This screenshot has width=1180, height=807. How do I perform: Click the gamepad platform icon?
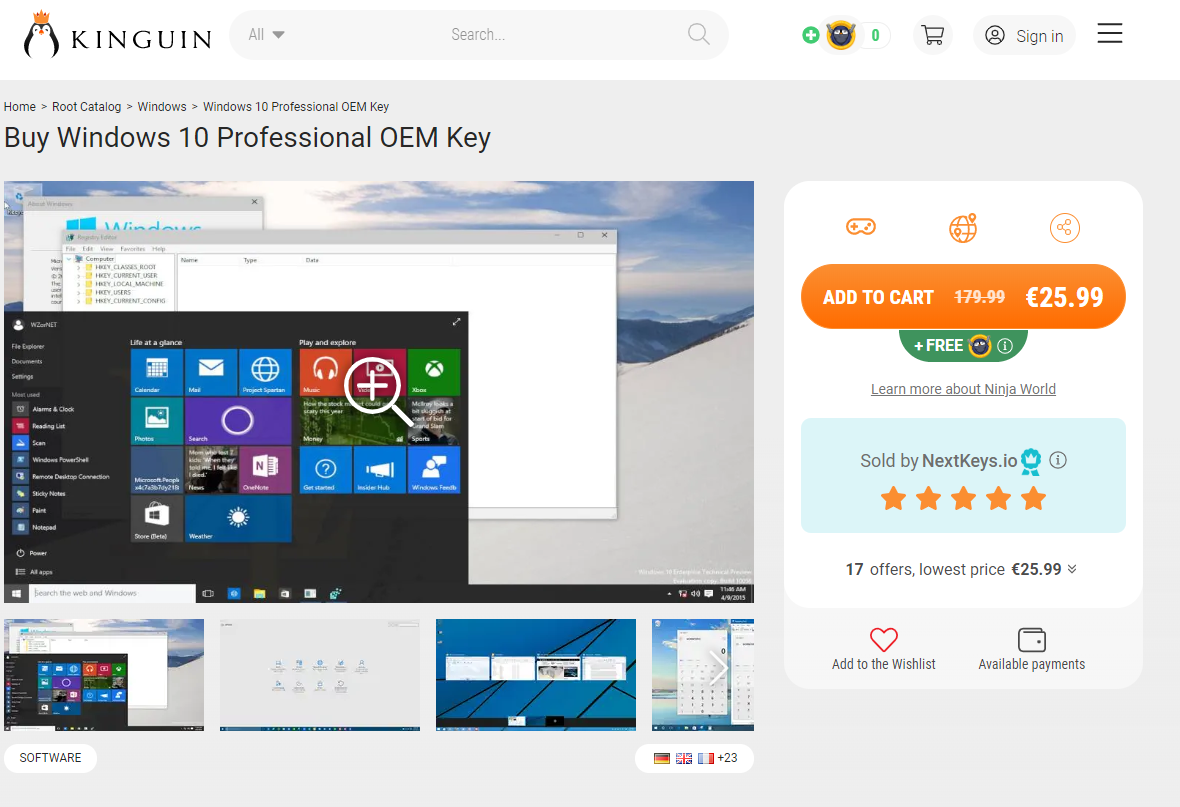point(860,227)
